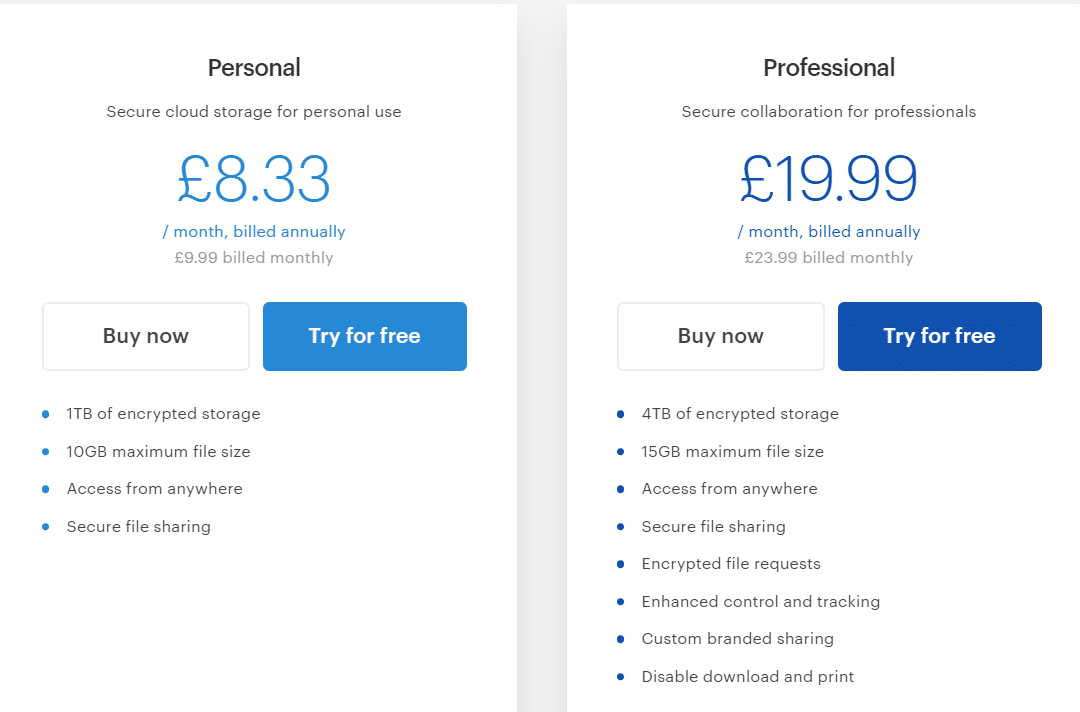Click the £9.99 billed monthly text
This screenshot has height=712, width=1080.
254,258
